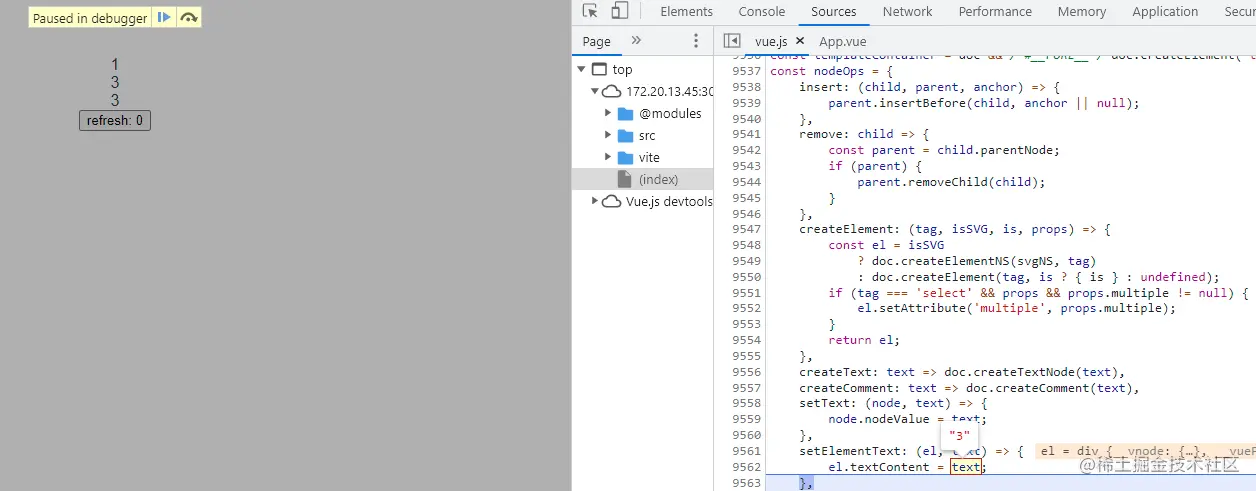Resume script execution in paused overlay
This screenshot has height=491, width=1256.
tap(164, 18)
